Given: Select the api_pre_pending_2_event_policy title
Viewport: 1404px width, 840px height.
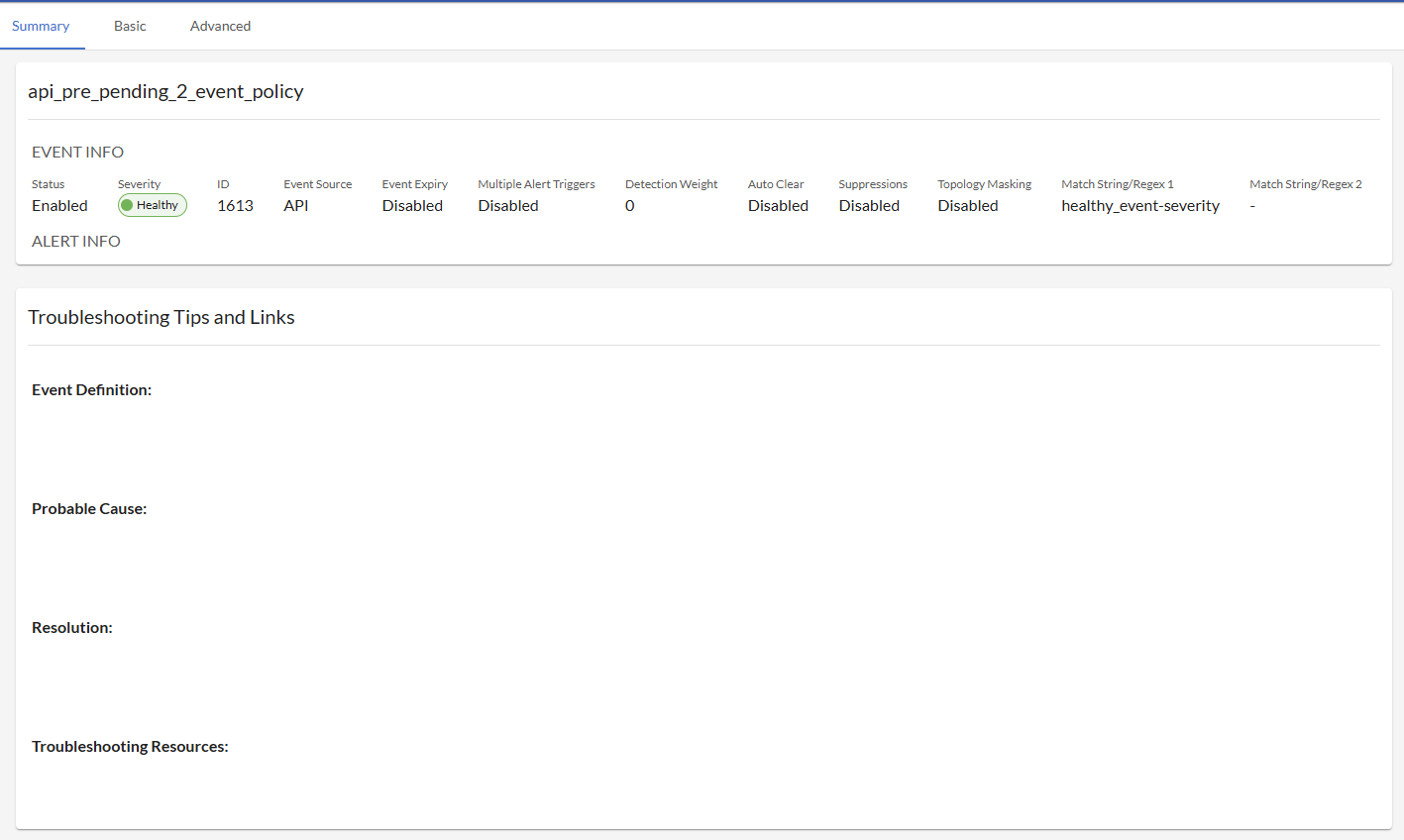Looking at the screenshot, I should pos(165,91).
